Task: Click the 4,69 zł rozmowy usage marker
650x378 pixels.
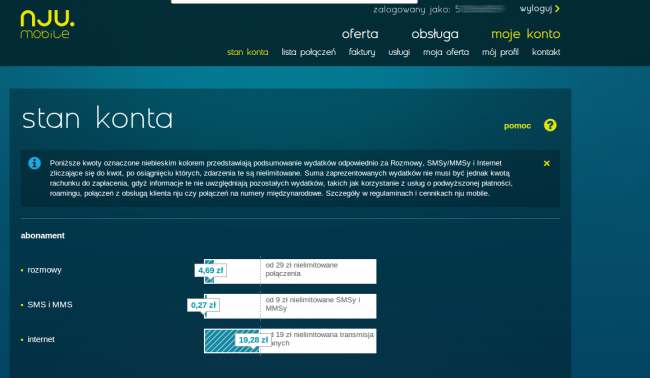Action: coord(211,270)
